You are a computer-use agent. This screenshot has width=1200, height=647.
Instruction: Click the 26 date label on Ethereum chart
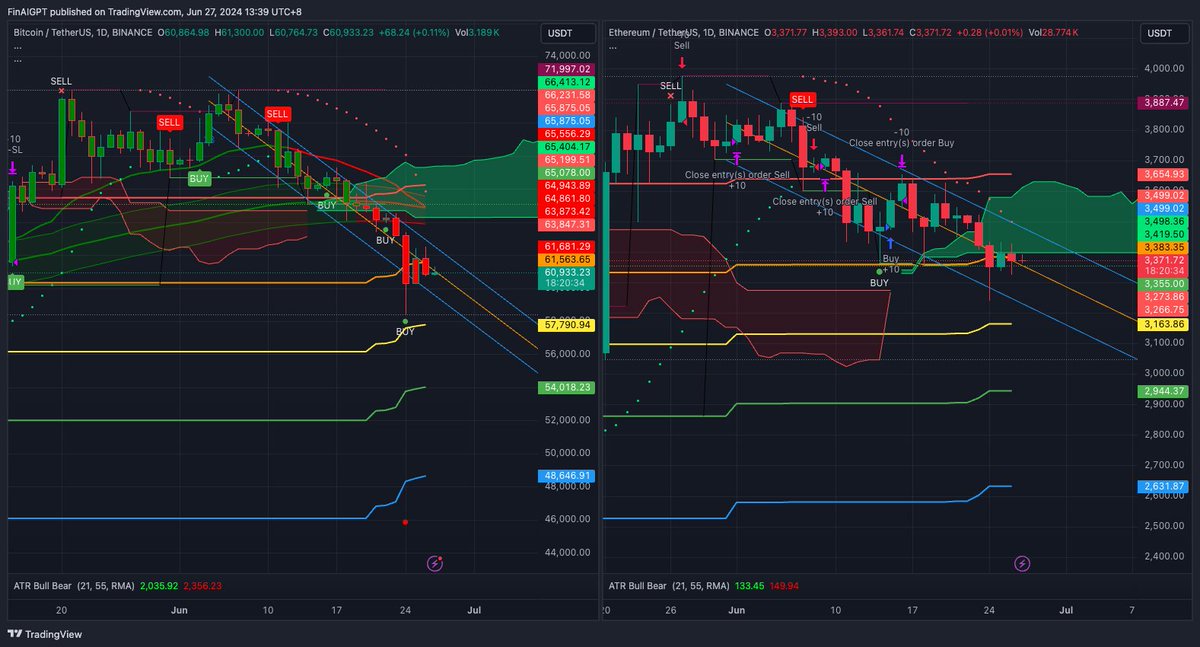point(671,608)
